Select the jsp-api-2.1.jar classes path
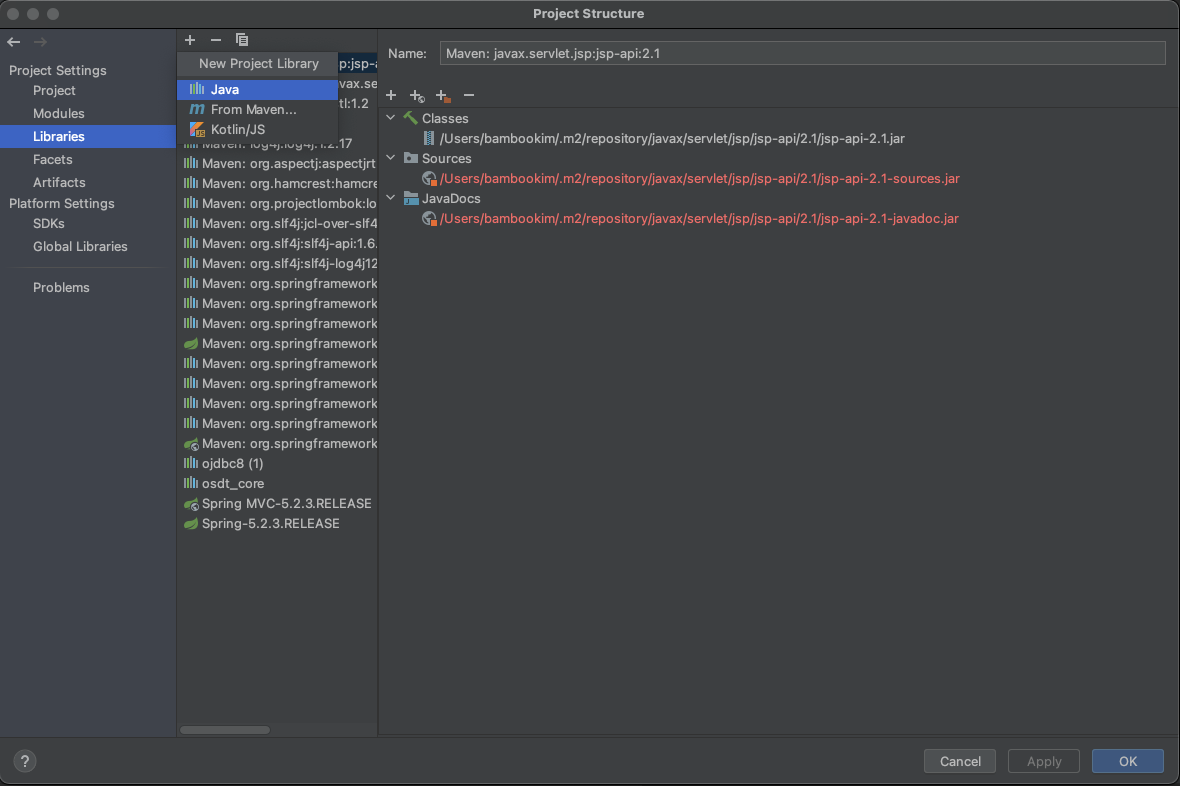1180x786 pixels. point(672,139)
